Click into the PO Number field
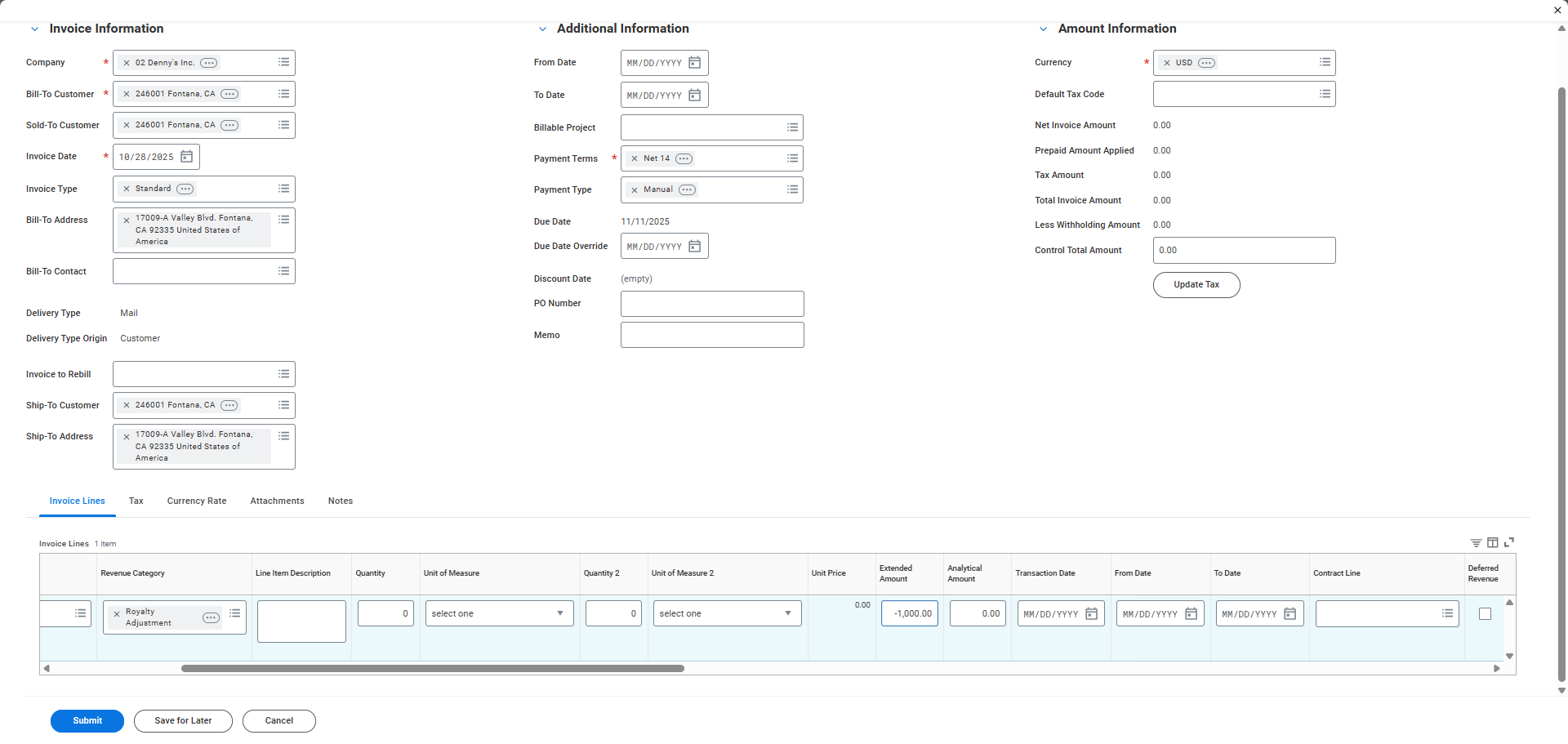 (x=711, y=304)
